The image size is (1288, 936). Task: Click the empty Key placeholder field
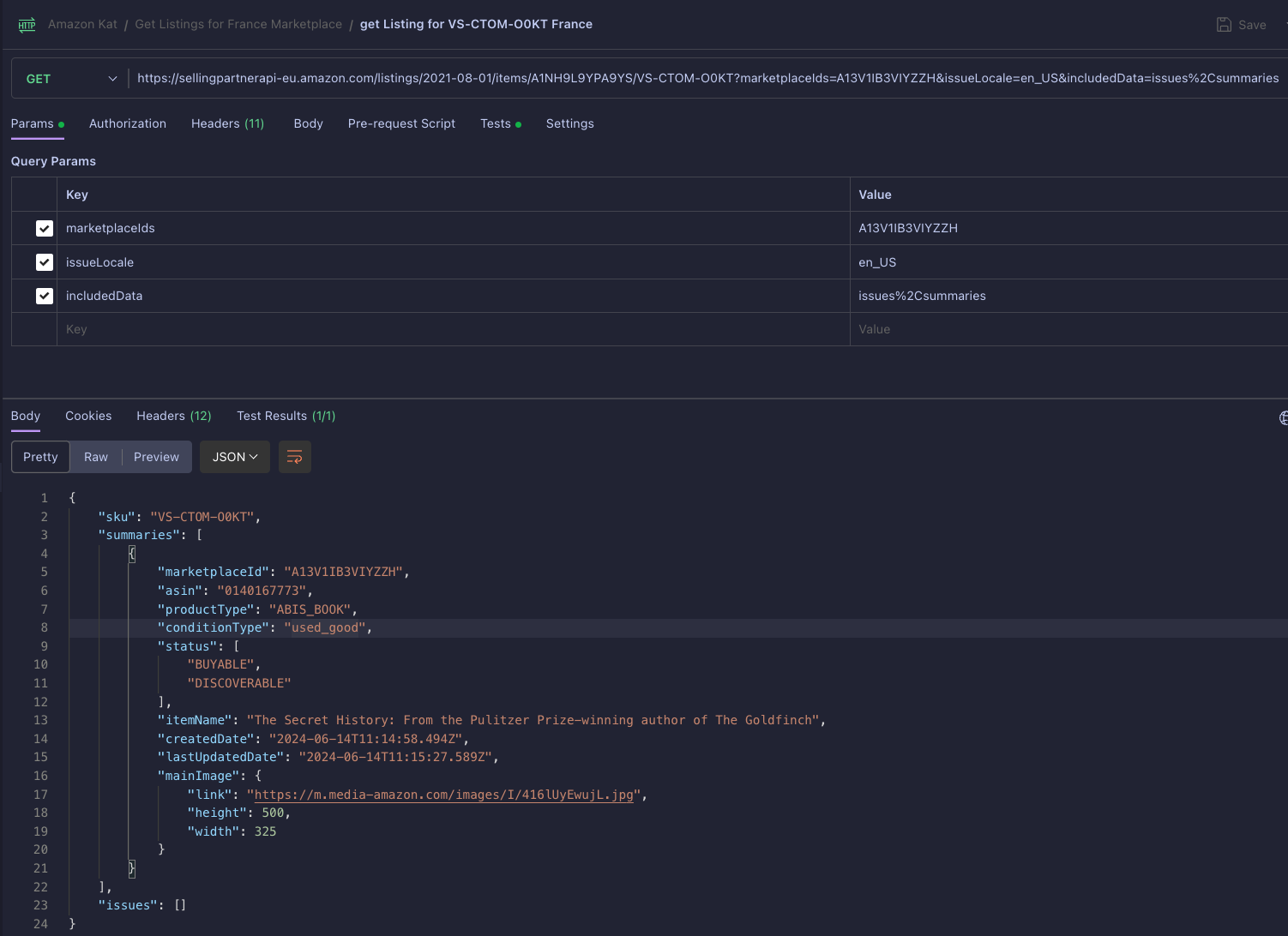click(x=453, y=329)
